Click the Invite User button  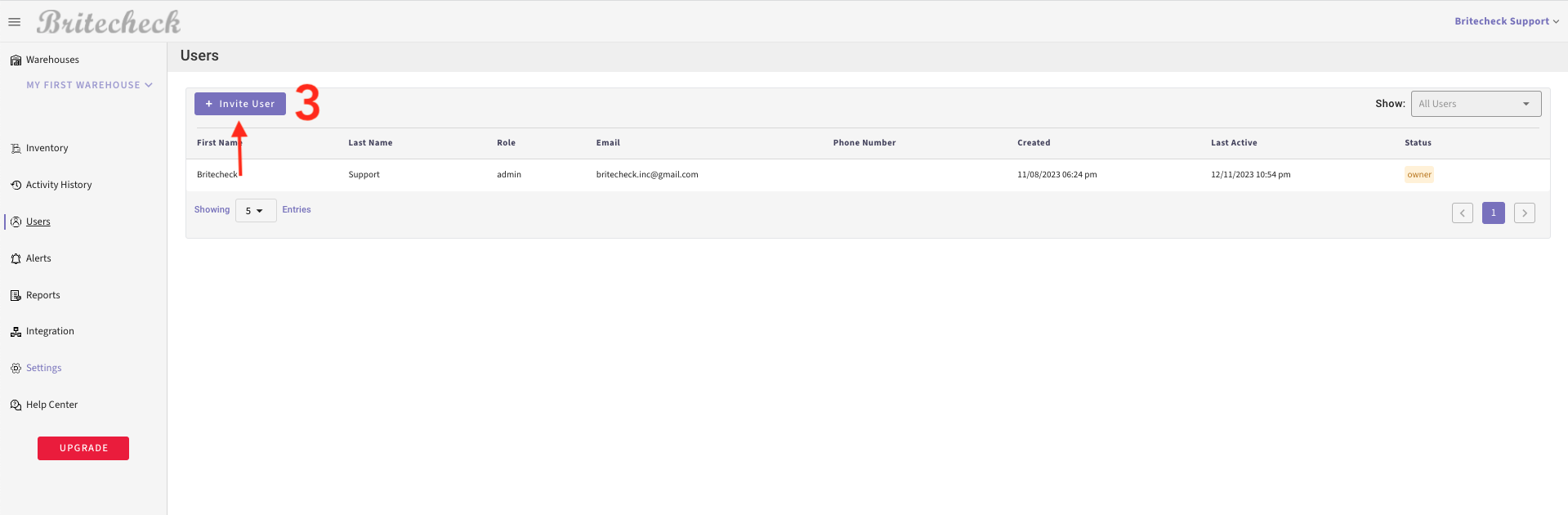pyautogui.click(x=240, y=104)
